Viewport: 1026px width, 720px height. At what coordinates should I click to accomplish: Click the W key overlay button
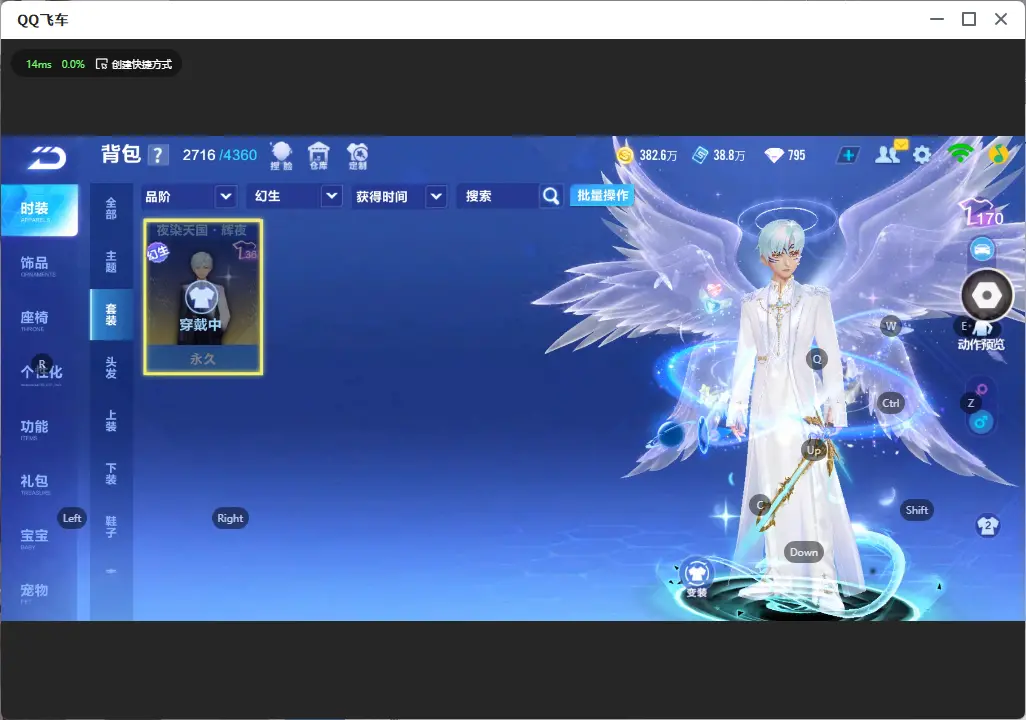pos(891,326)
